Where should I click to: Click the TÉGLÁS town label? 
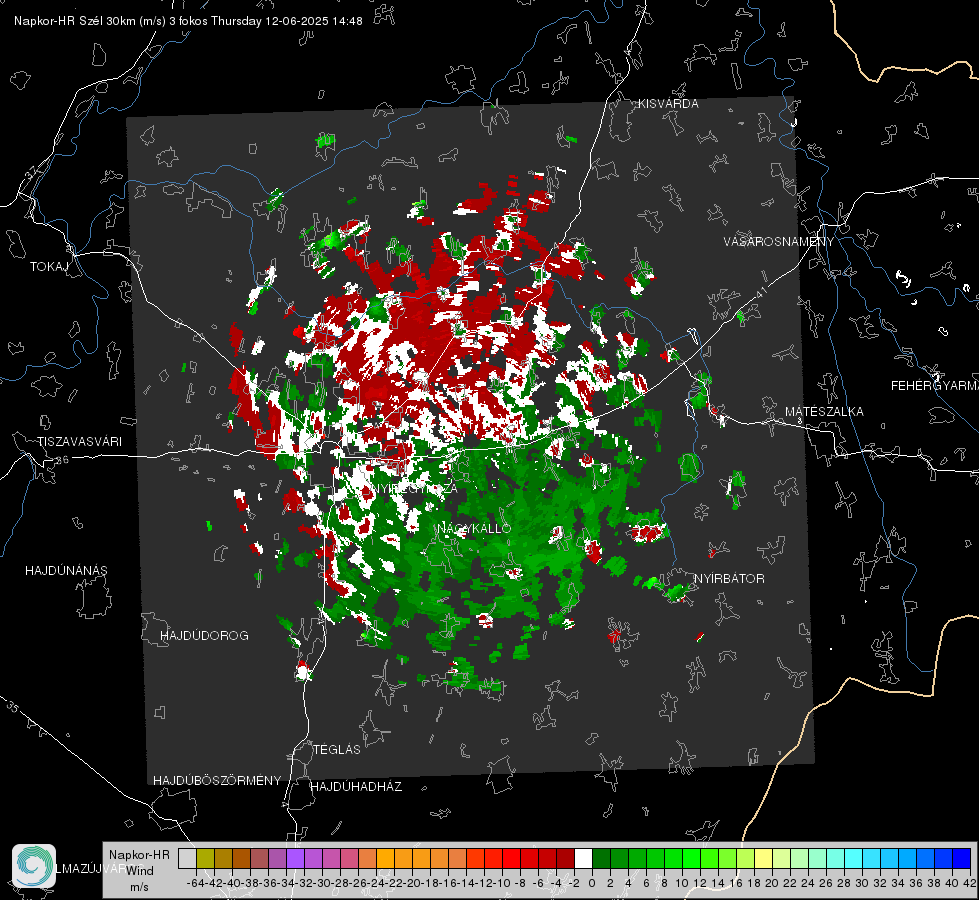pos(337,749)
